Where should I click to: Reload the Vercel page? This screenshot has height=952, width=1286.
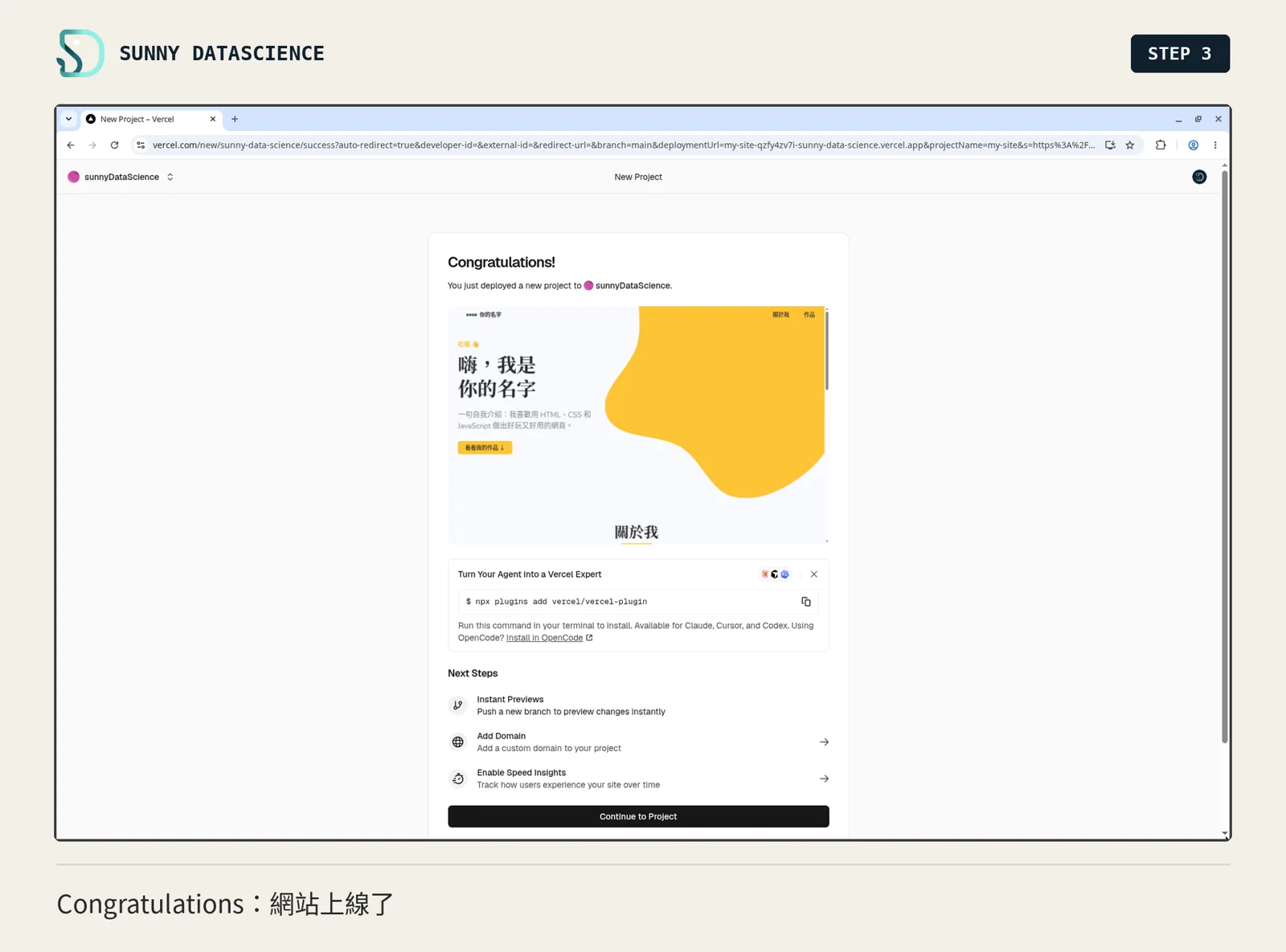(x=115, y=145)
